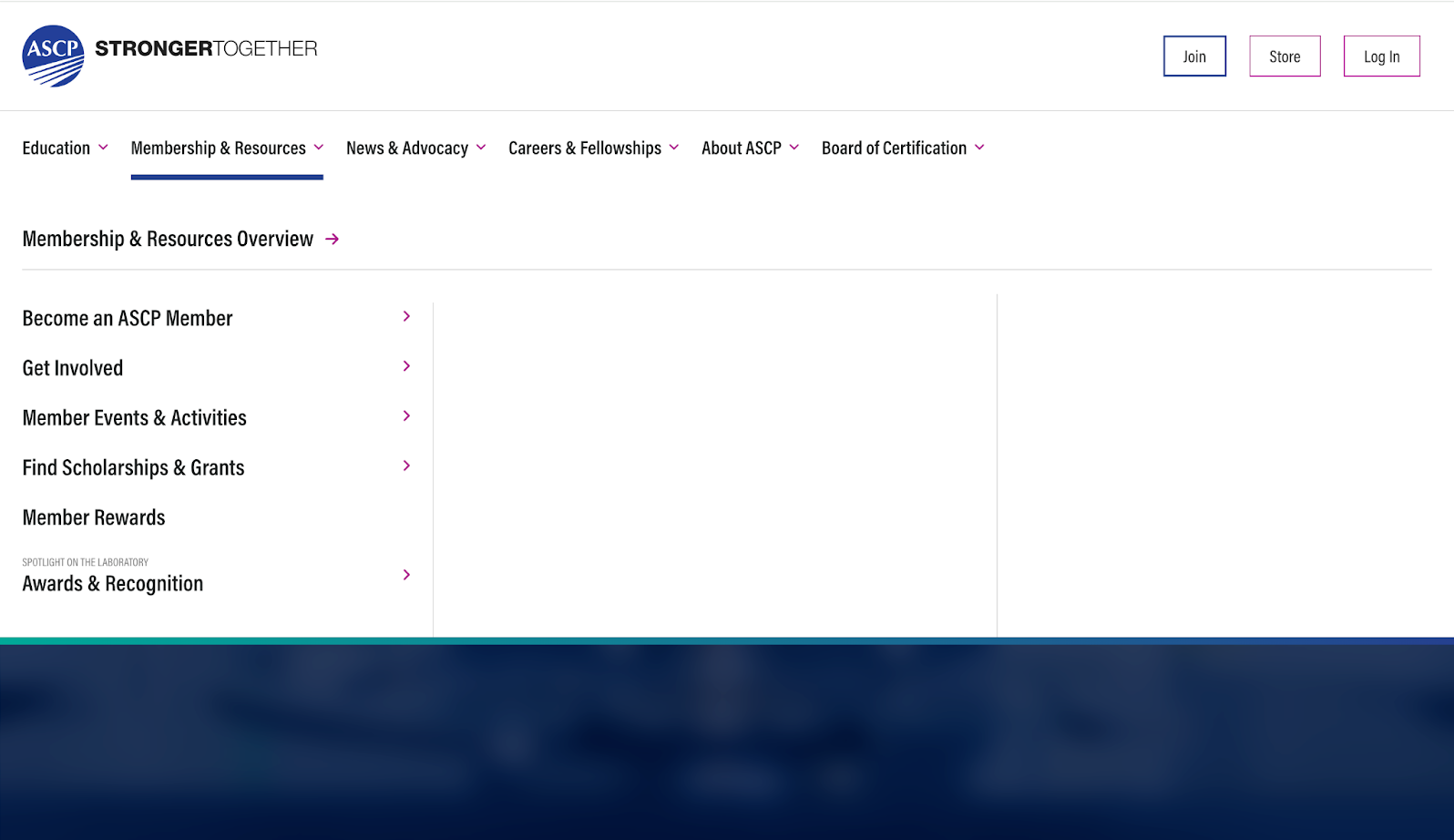The width and height of the screenshot is (1454, 840).
Task: Expand Get Involved submenu arrow
Action: (x=406, y=366)
